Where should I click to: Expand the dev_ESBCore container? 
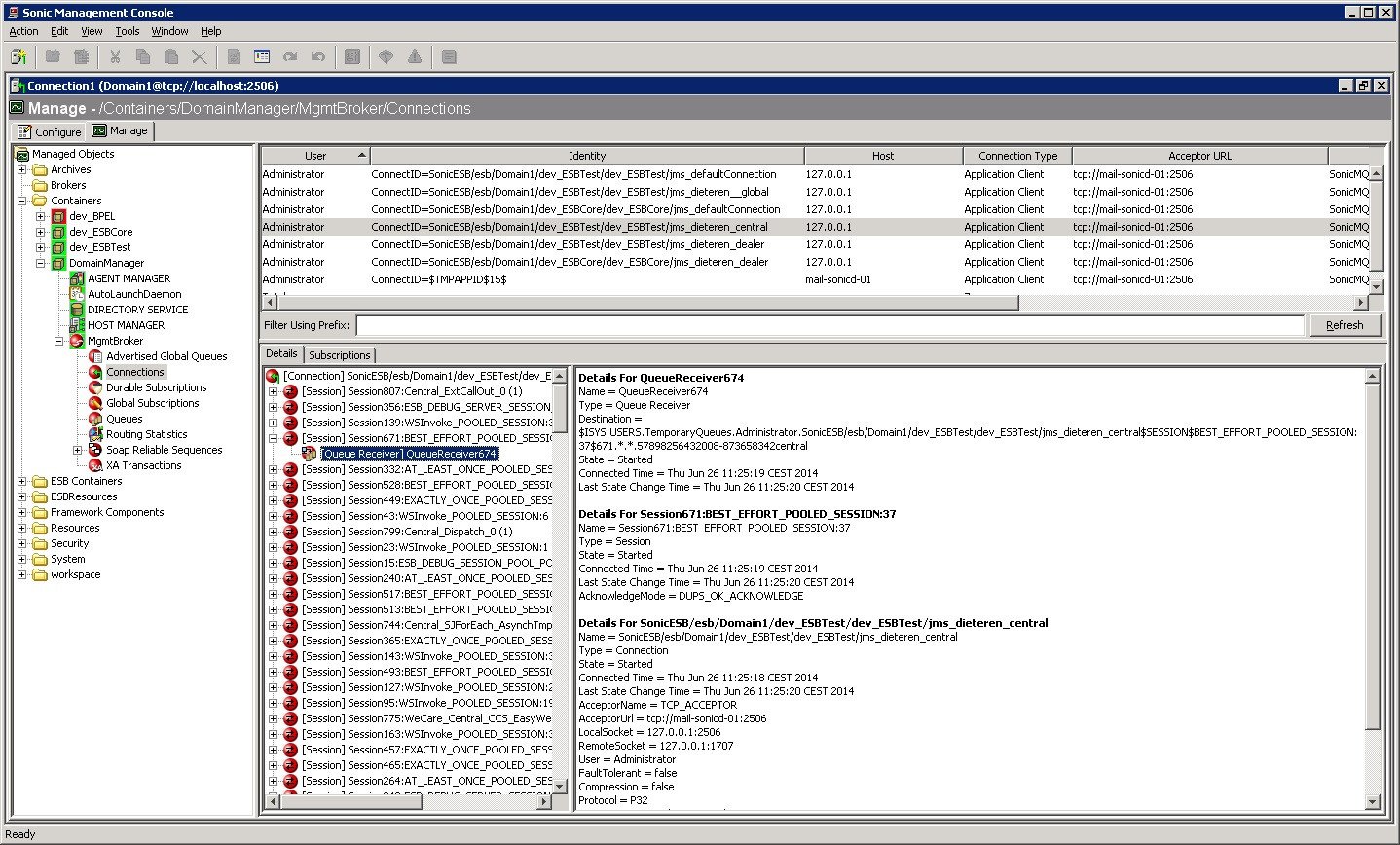click(41, 232)
